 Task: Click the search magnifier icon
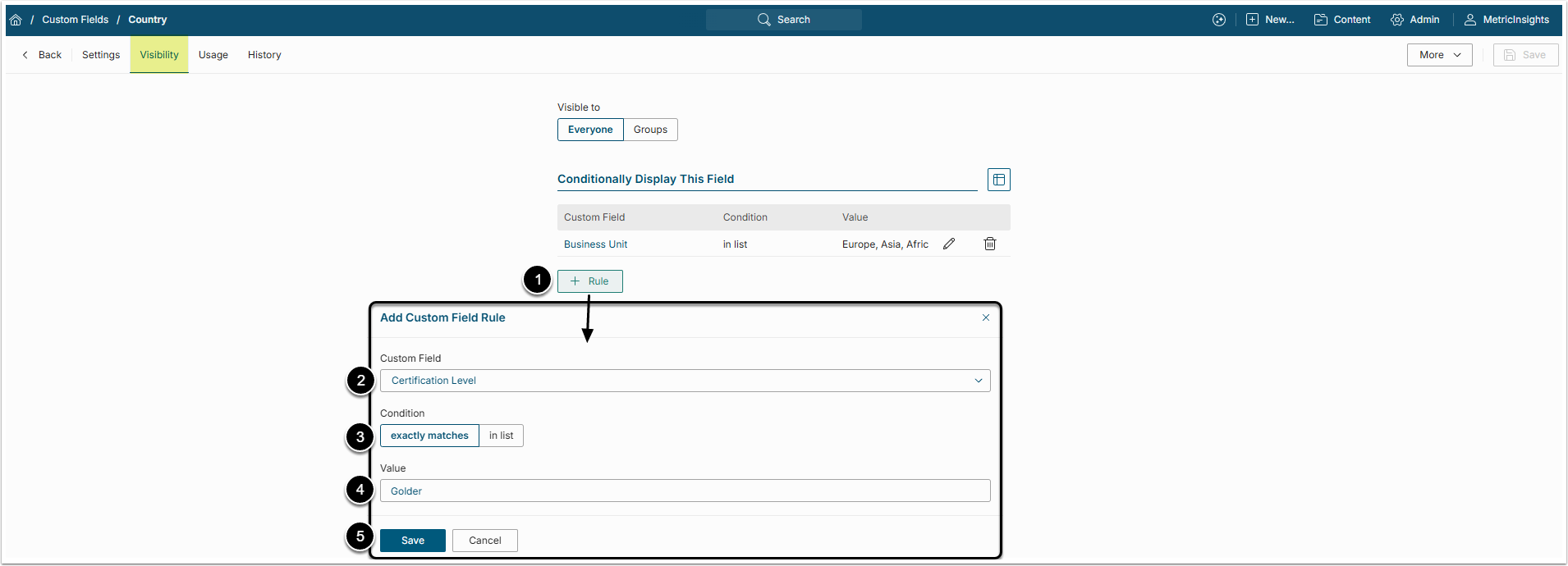click(764, 20)
